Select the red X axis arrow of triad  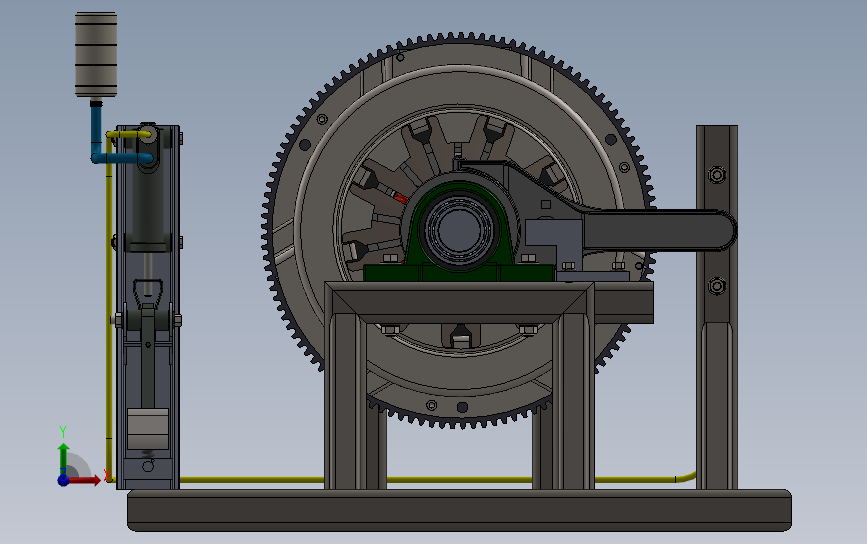click(84, 480)
